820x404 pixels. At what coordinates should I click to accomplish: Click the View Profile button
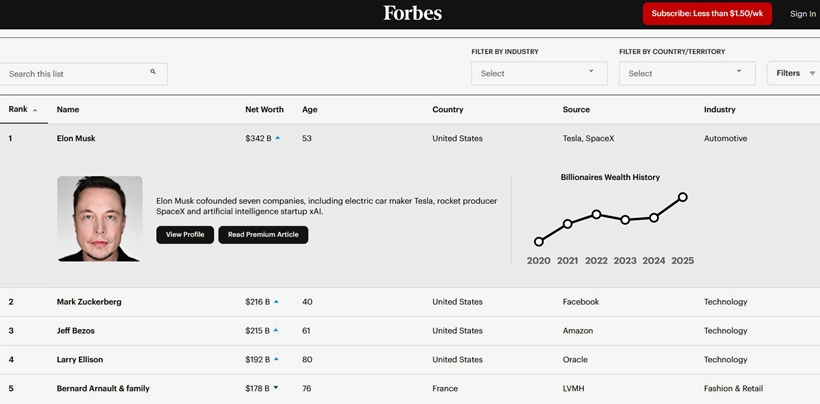tap(185, 235)
